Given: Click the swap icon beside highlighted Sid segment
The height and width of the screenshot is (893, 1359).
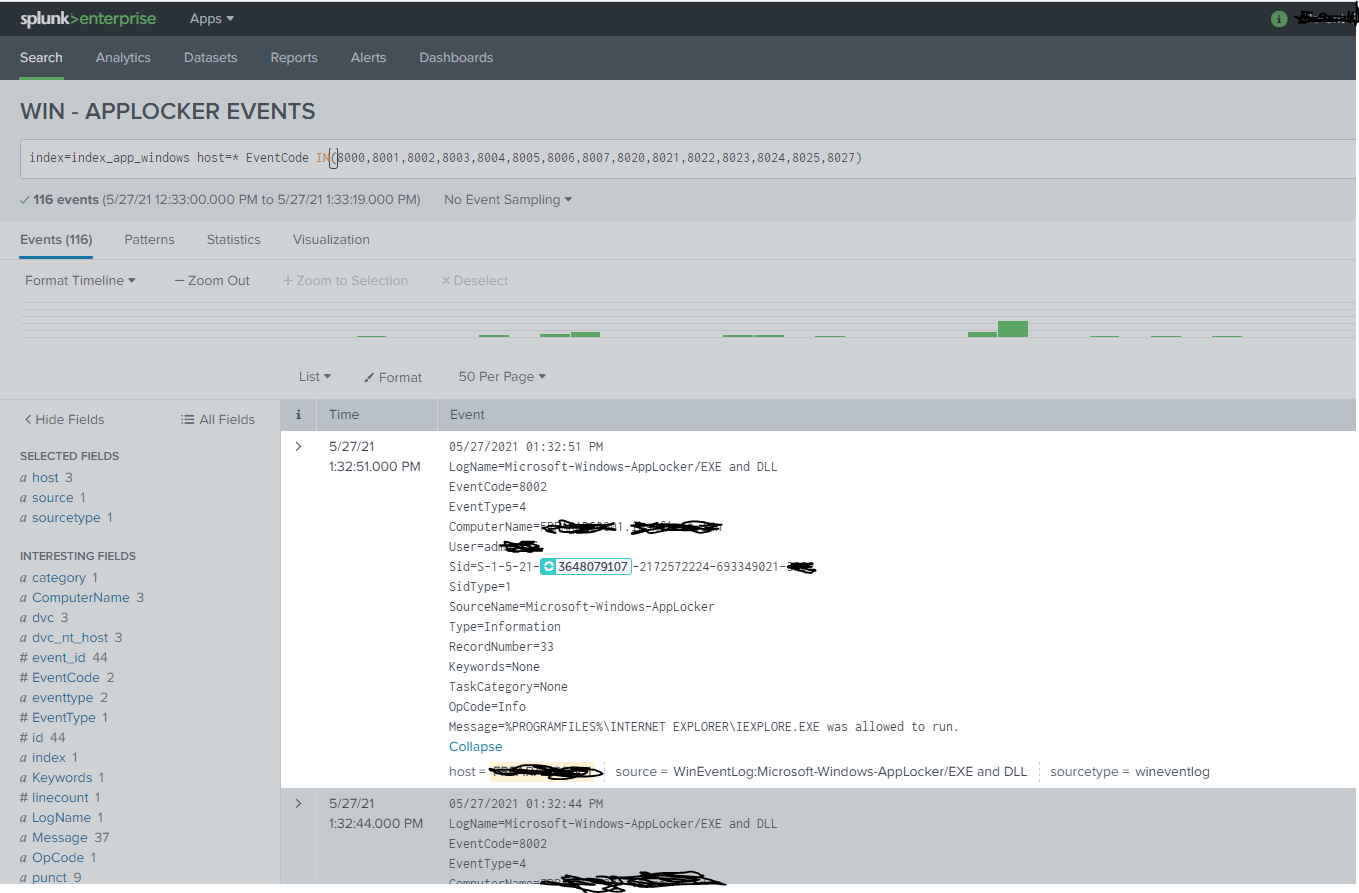Looking at the screenshot, I should coord(548,566).
